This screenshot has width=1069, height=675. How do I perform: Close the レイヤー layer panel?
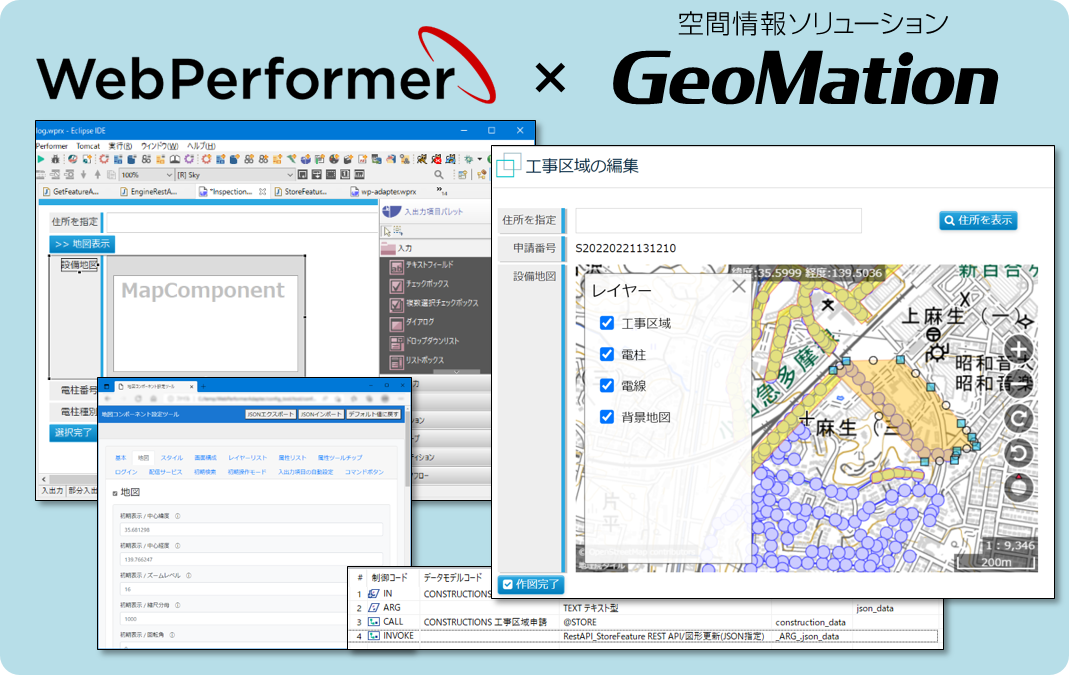[x=738, y=288]
